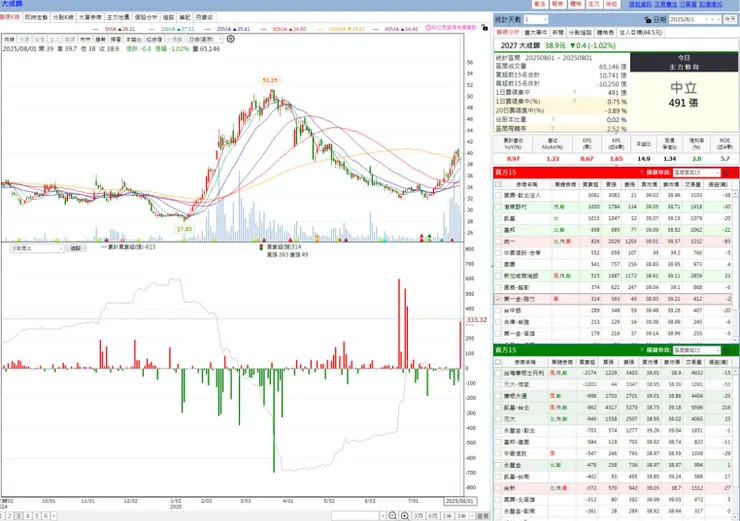Zoom in the chart with plus magnifier
Image resolution: width=740 pixels, height=521 pixels.
click(x=405, y=516)
